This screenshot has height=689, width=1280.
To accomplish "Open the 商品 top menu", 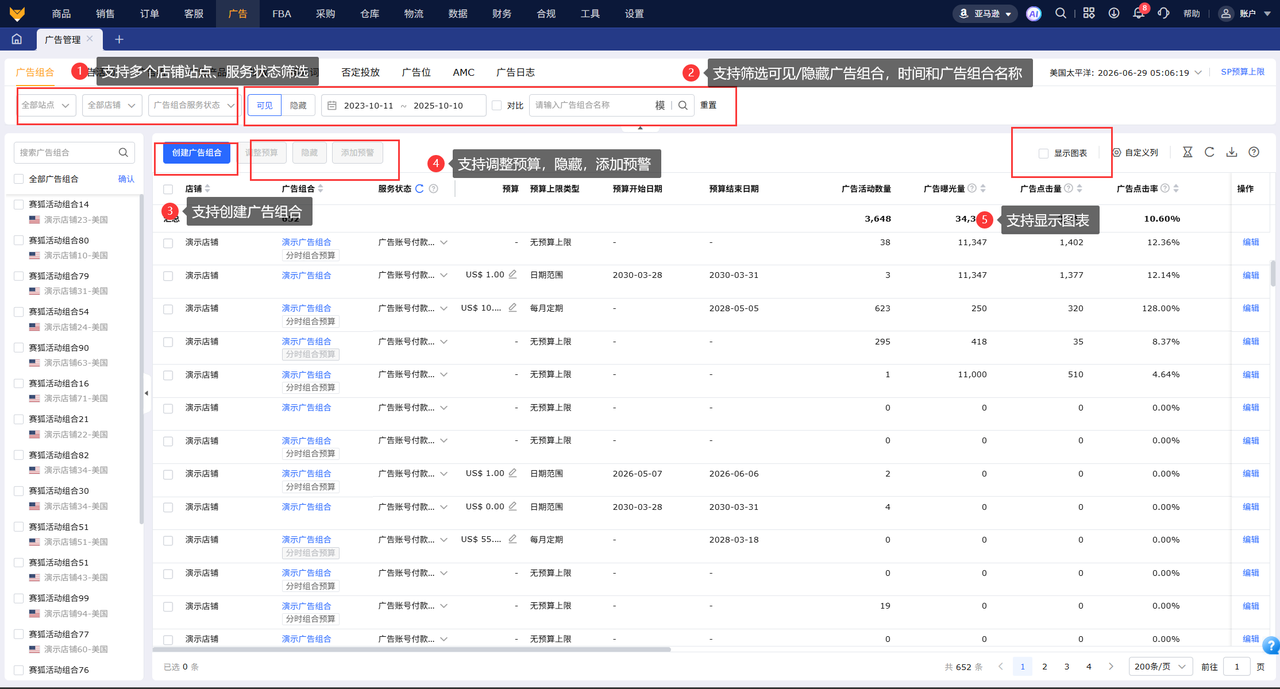I will 61,13.
